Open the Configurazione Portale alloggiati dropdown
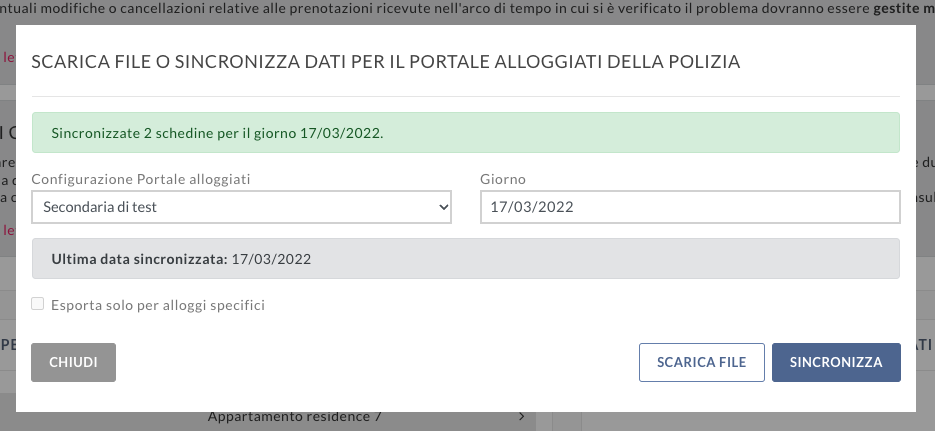The width and height of the screenshot is (935, 431). click(241, 207)
